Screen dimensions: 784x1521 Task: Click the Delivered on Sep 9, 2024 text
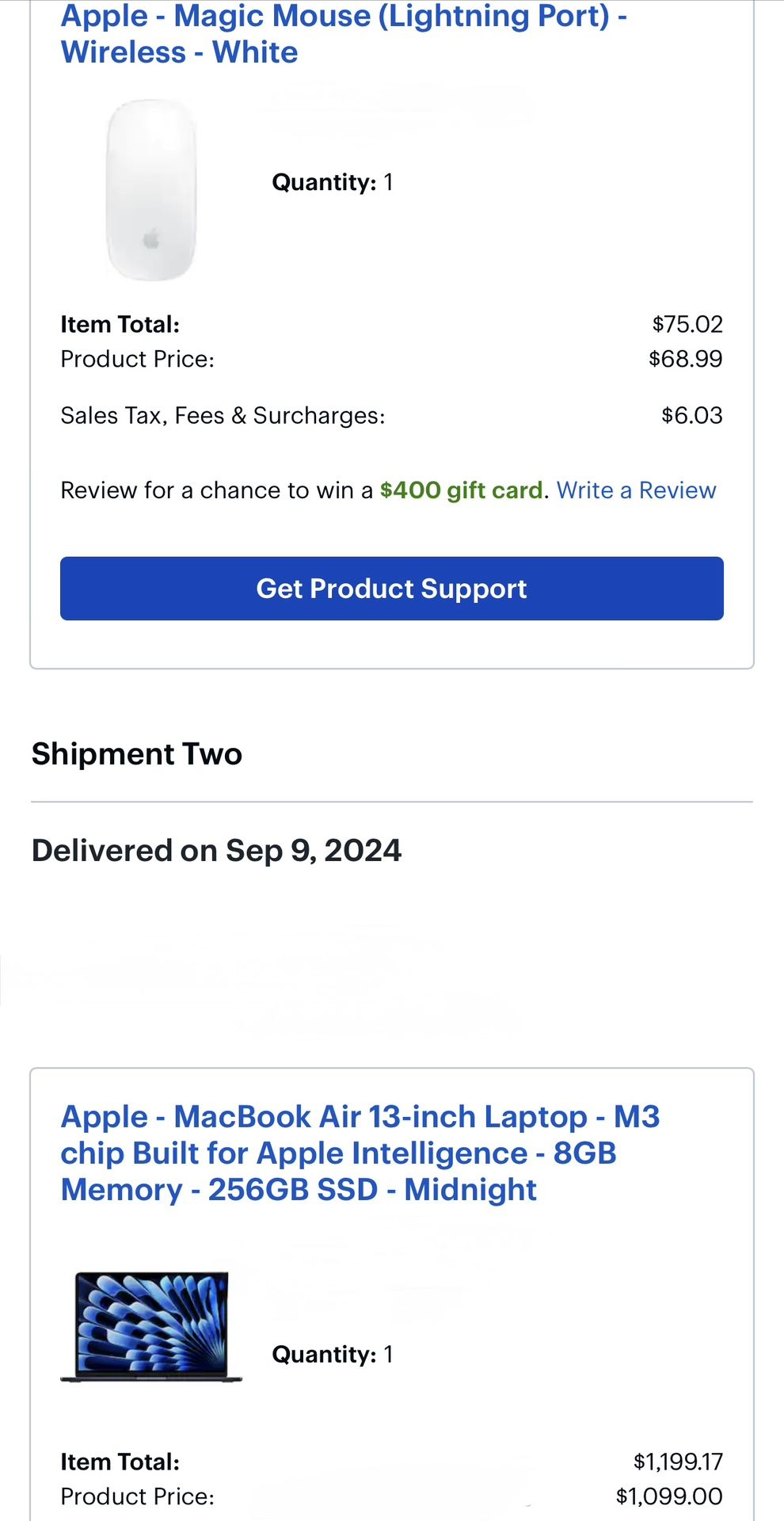point(216,850)
